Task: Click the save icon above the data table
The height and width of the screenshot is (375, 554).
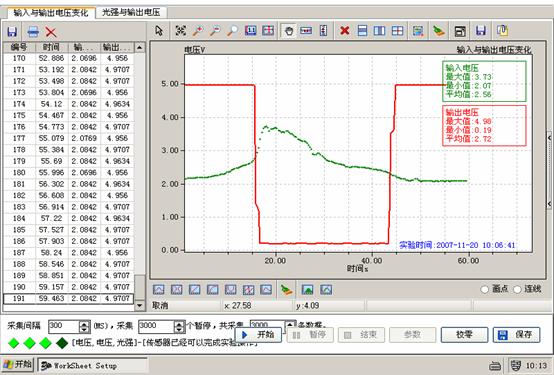Action: pos(12,32)
